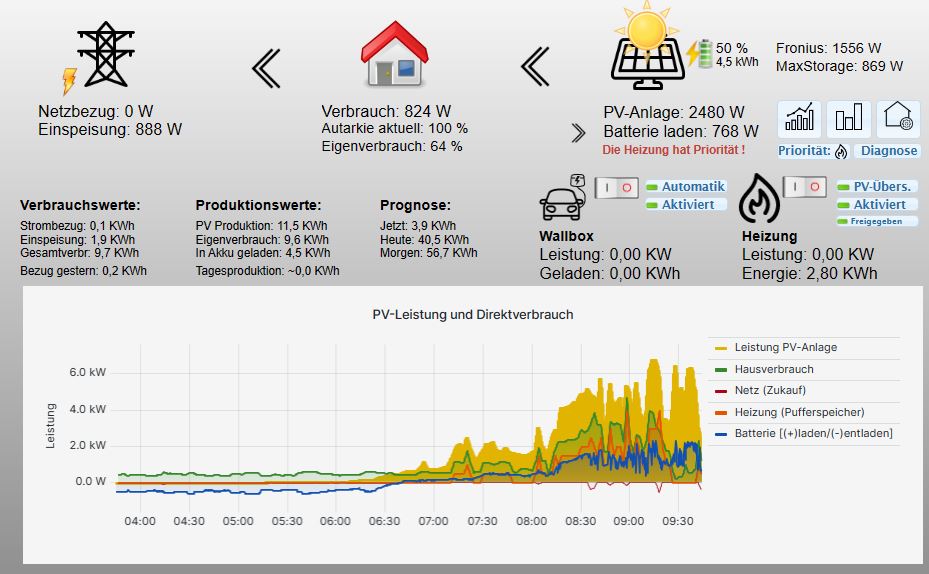Click the yellow PV-Anlage legend color swatch

(721, 348)
